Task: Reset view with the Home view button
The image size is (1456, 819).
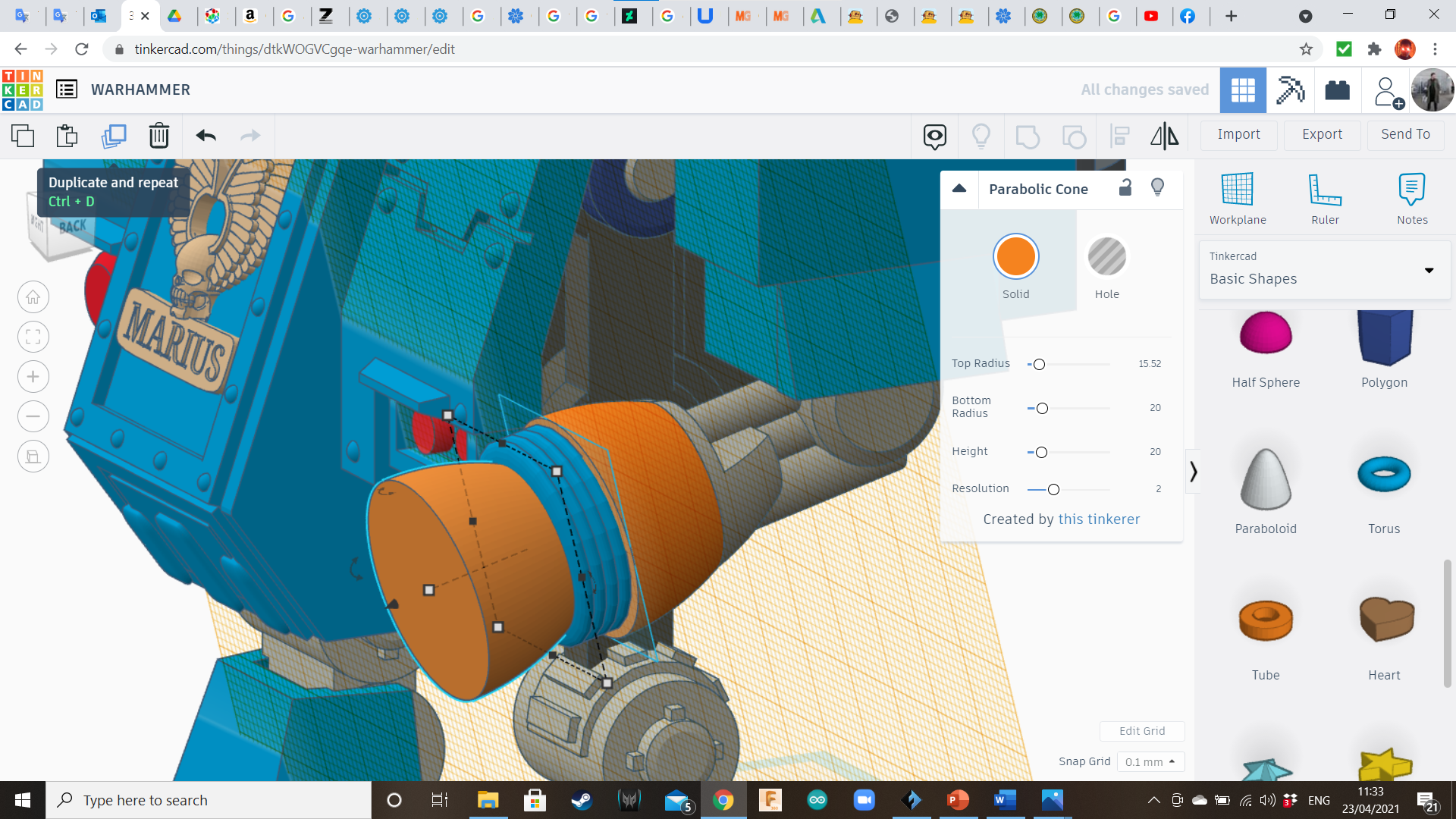Action: pyautogui.click(x=33, y=297)
